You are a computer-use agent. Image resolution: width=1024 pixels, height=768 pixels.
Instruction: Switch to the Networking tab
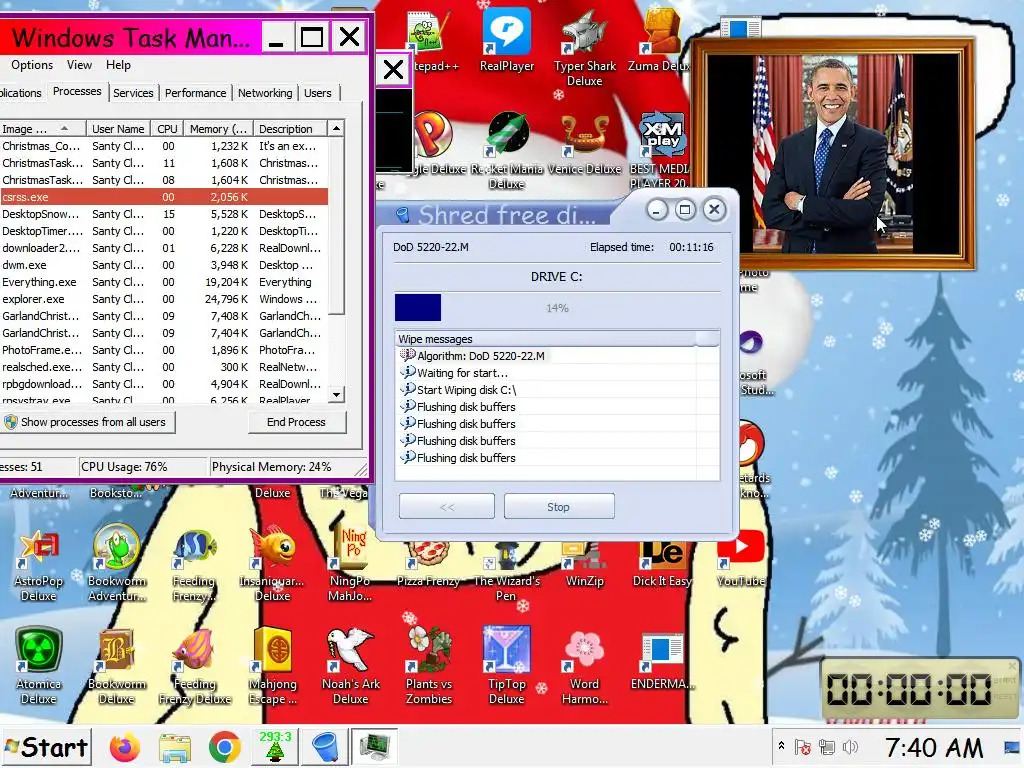pos(265,93)
